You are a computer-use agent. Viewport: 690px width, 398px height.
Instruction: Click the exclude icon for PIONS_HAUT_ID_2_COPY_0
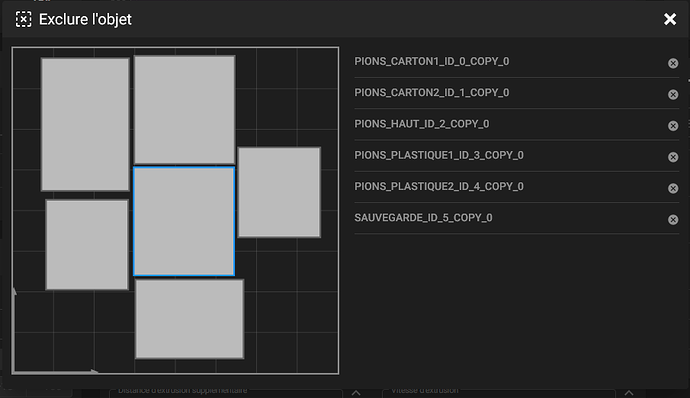point(673,125)
